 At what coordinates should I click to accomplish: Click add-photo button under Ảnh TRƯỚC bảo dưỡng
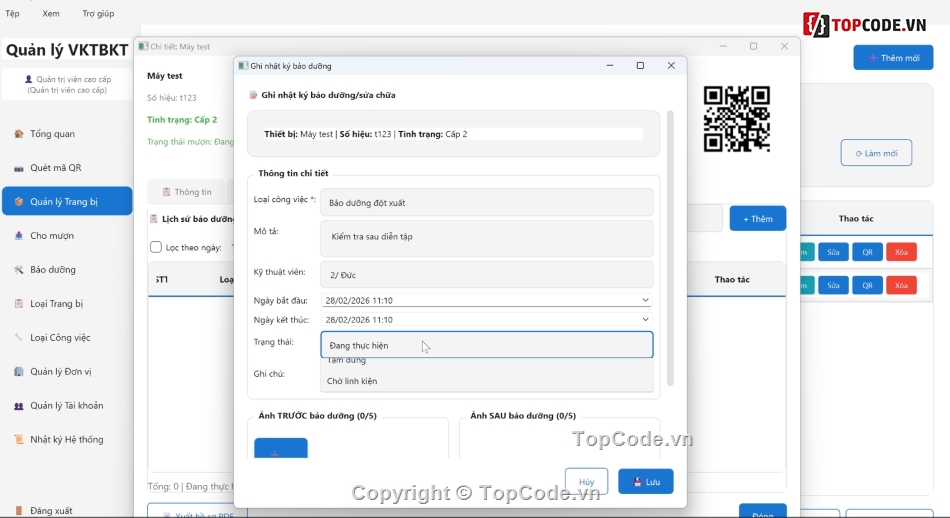[281, 448]
